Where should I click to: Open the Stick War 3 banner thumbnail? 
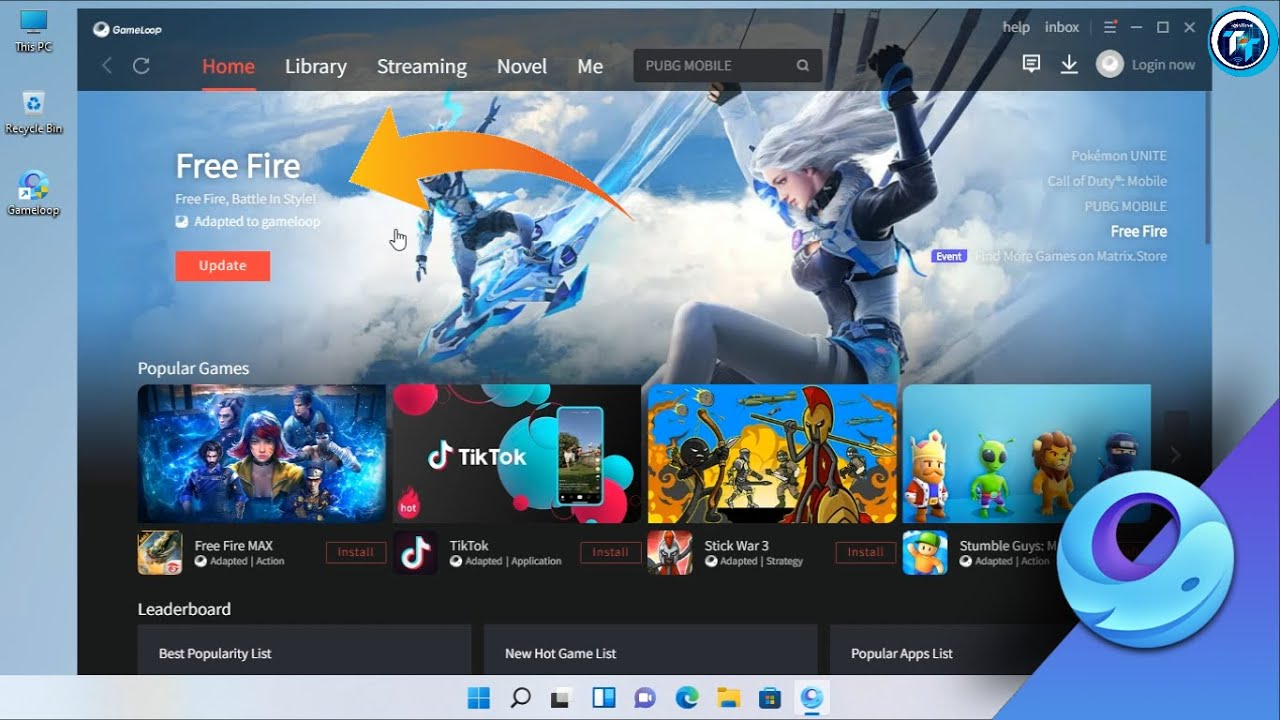point(772,454)
